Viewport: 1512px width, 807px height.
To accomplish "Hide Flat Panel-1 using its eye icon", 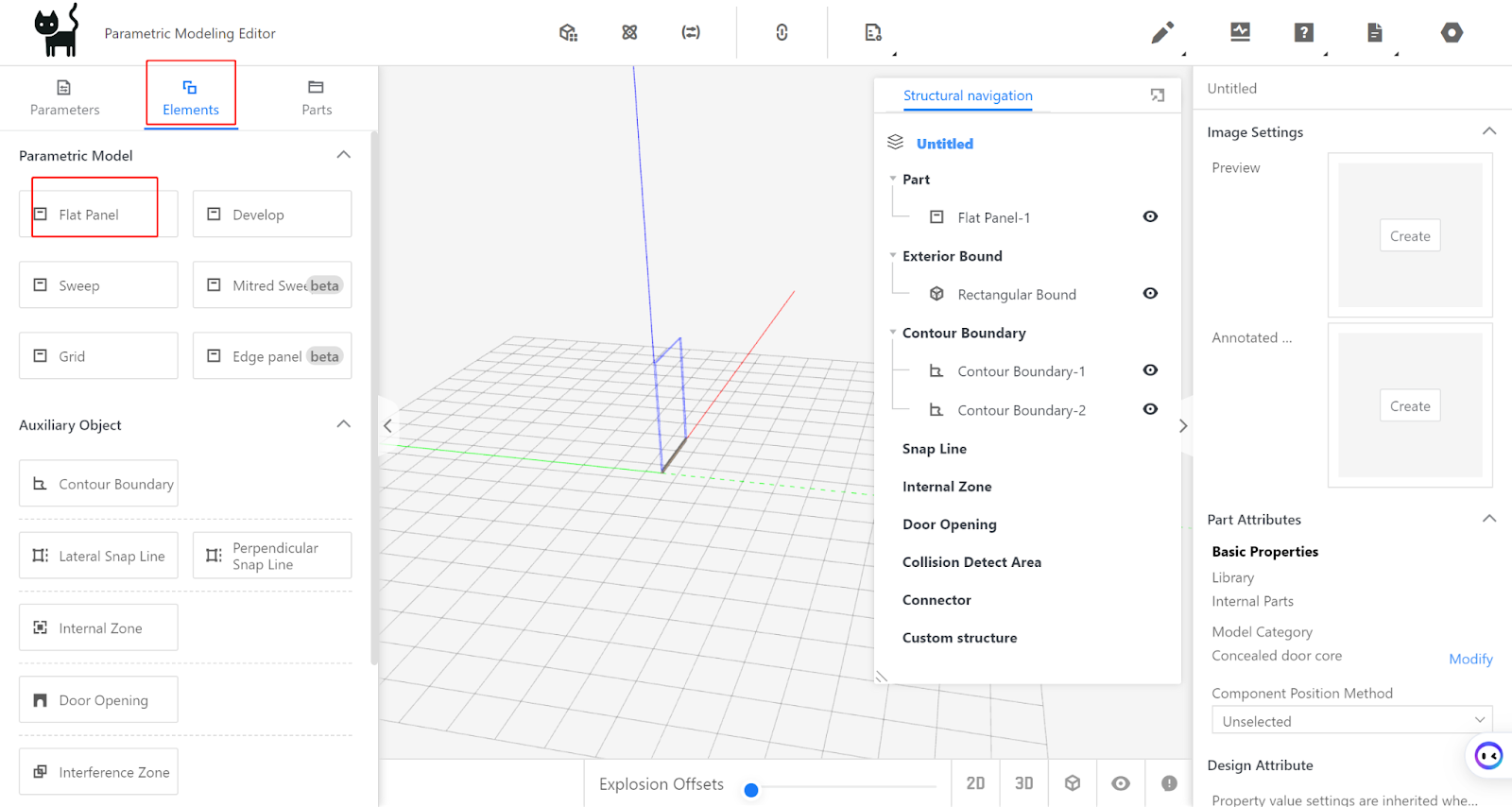I will coord(1150,216).
